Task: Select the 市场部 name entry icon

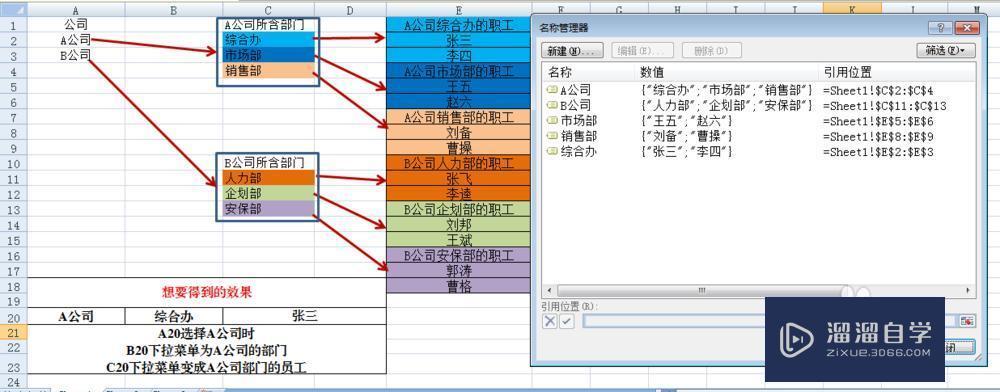Action: pyautogui.click(x=552, y=120)
